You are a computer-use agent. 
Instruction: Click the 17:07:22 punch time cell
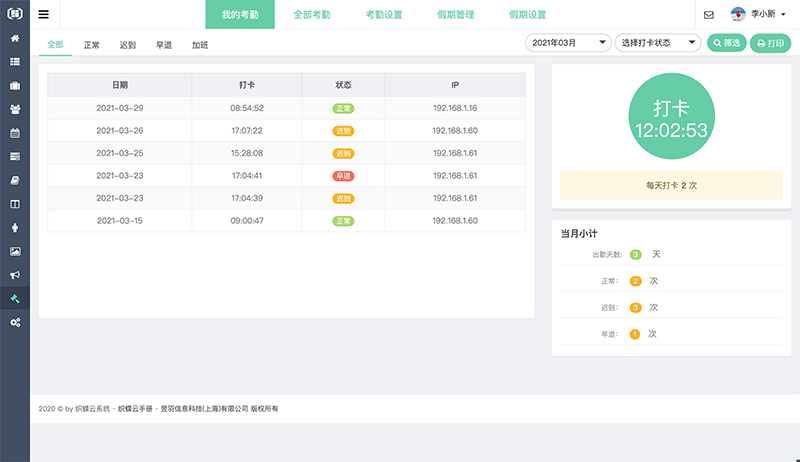(x=247, y=131)
